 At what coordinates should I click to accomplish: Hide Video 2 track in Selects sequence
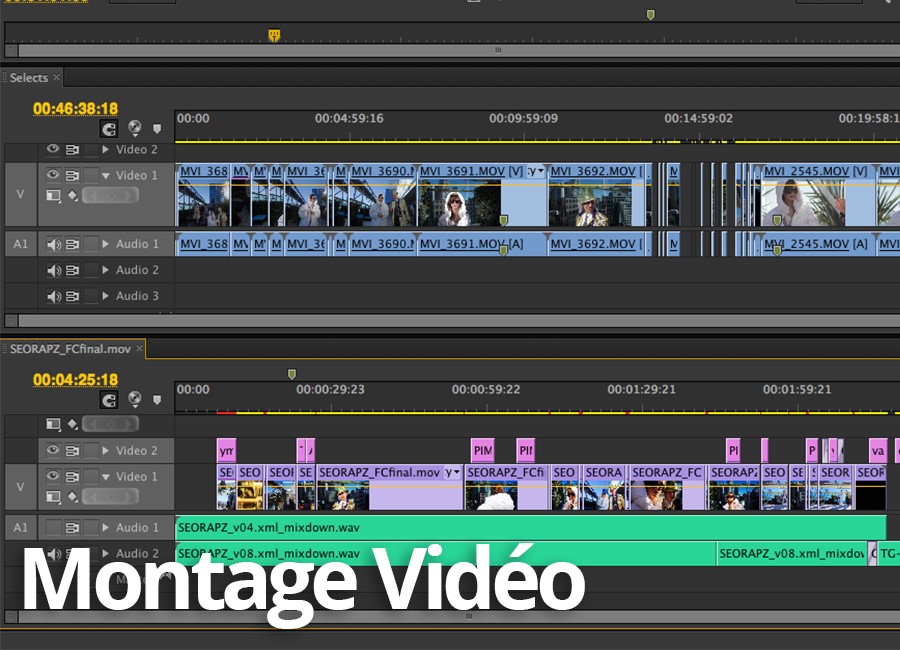[53, 150]
